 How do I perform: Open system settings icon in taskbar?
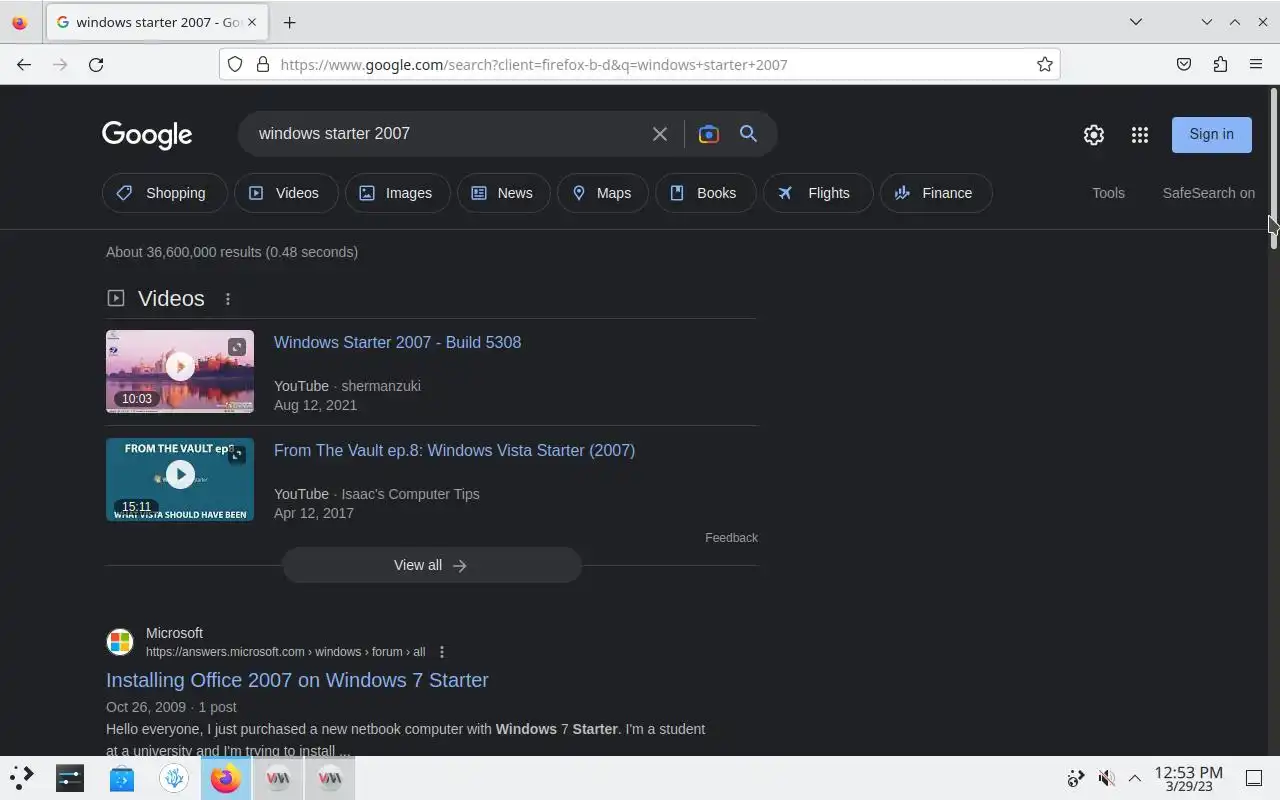click(x=70, y=777)
